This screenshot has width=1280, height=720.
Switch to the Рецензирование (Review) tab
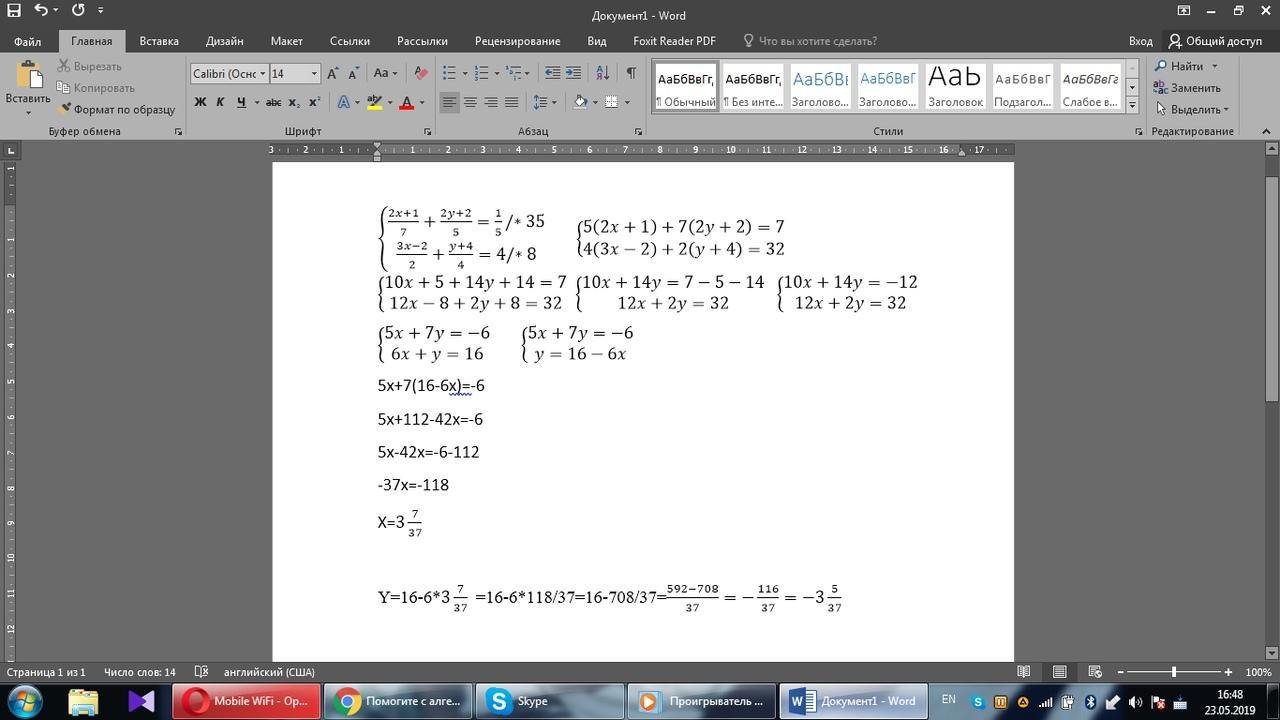tap(517, 41)
